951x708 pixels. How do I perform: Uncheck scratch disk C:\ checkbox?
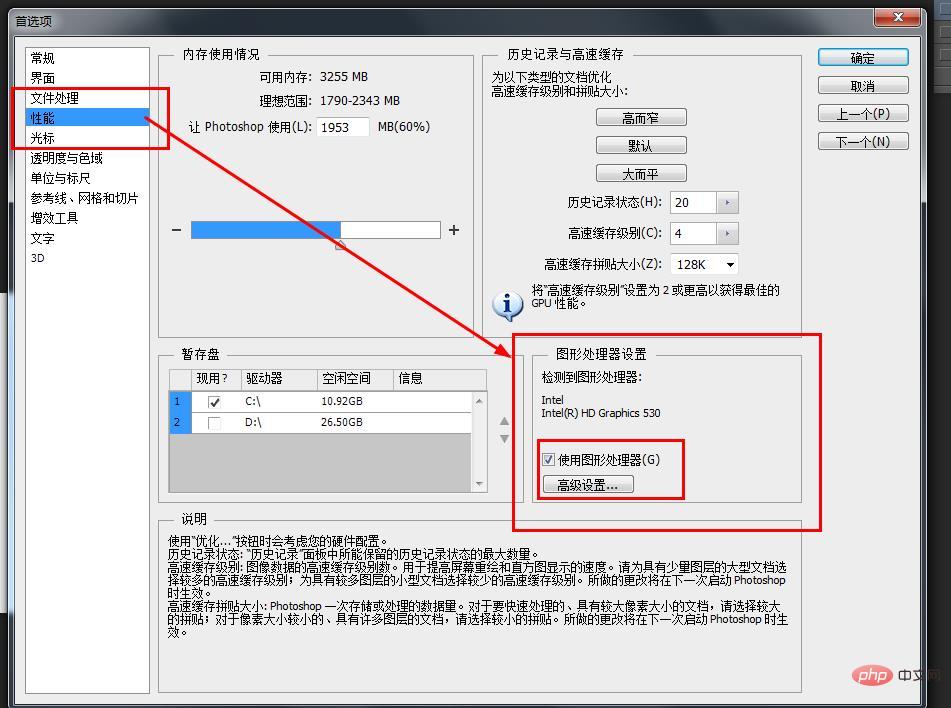(214, 402)
